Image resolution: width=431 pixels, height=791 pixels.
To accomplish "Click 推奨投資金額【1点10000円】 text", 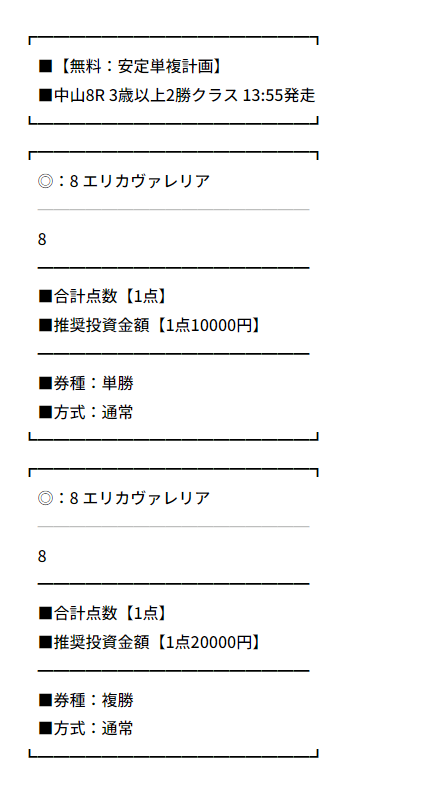I will pos(150,325).
